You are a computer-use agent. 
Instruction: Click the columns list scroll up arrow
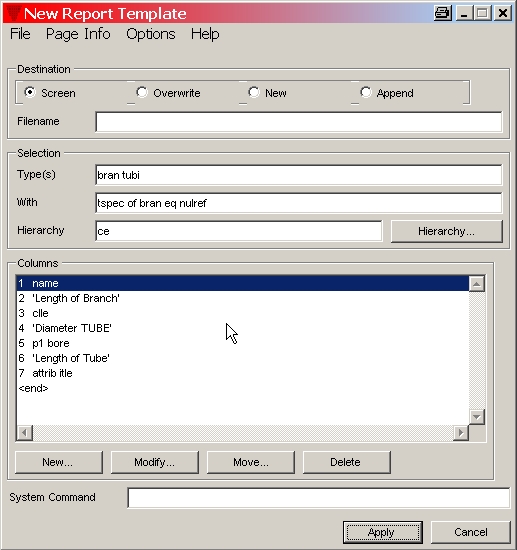coord(477,284)
